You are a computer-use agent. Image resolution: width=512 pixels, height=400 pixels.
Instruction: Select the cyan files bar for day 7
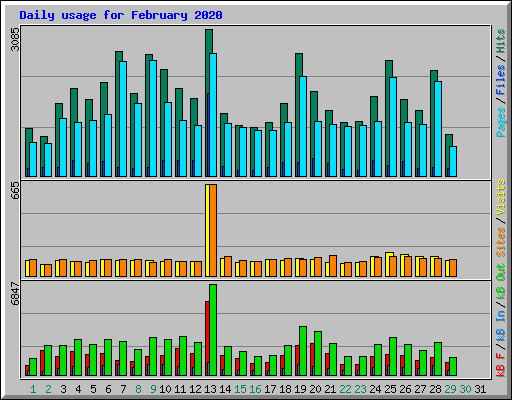coord(123,119)
